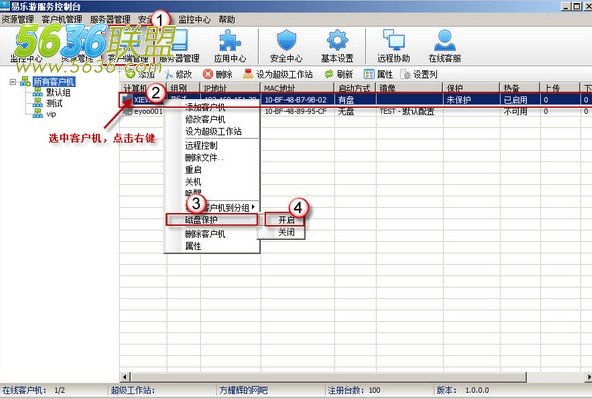Click the green 刷新 toolbar button
This screenshot has width=592, height=399.
coord(339,74)
